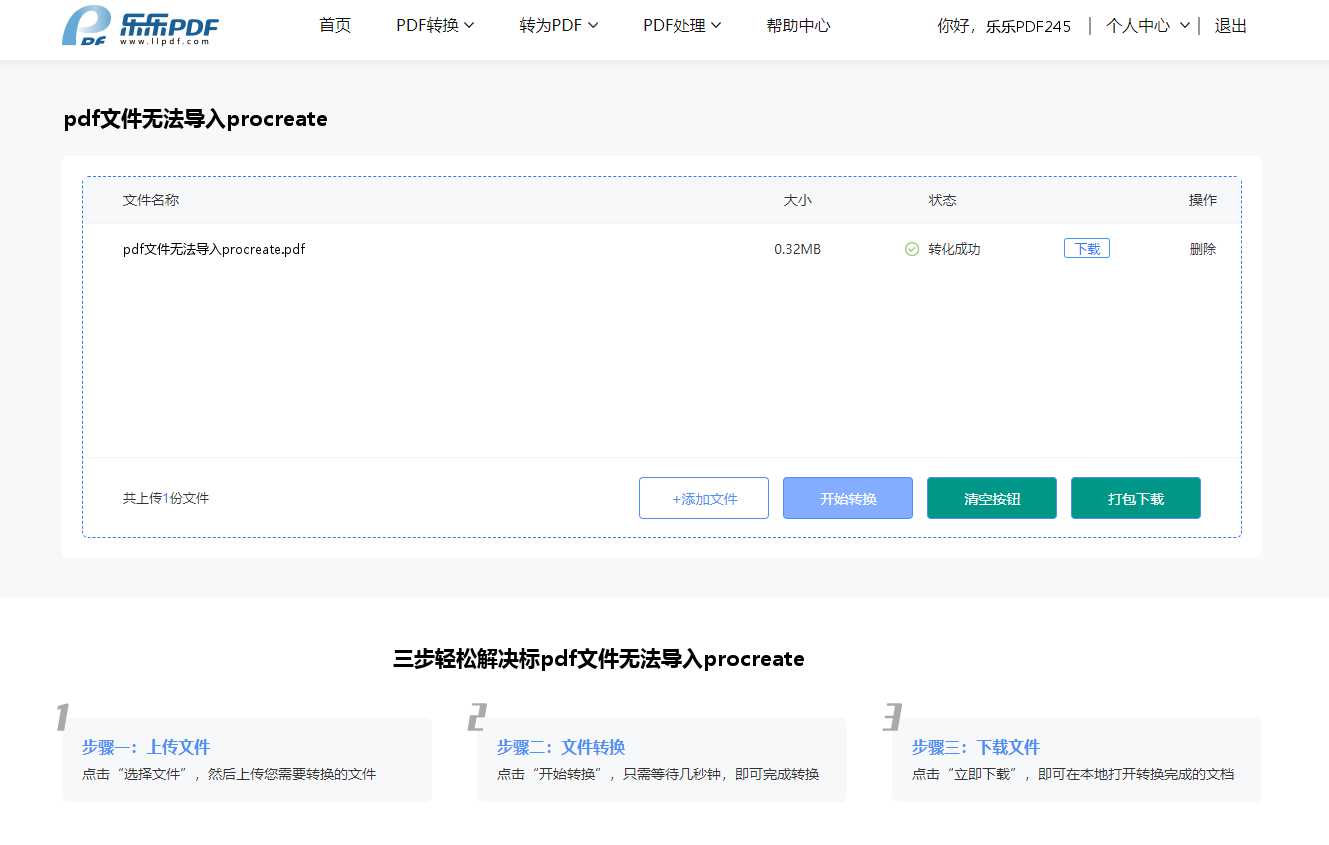Click the 步骤二：文件转换 step card
The image size is (1329, 845).
[x=662, y=760]
